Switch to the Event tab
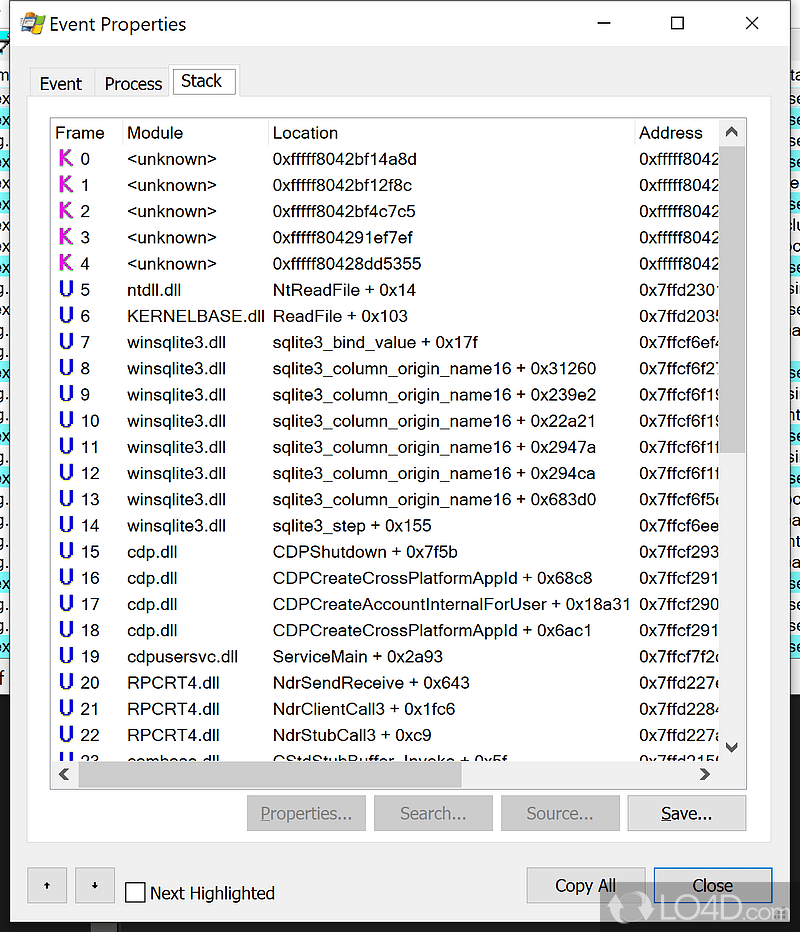 [x=61, y=84]
